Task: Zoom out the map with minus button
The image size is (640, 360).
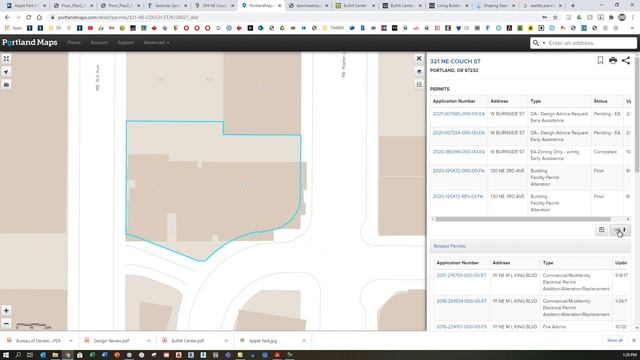Action: click(x=6, y=323)
